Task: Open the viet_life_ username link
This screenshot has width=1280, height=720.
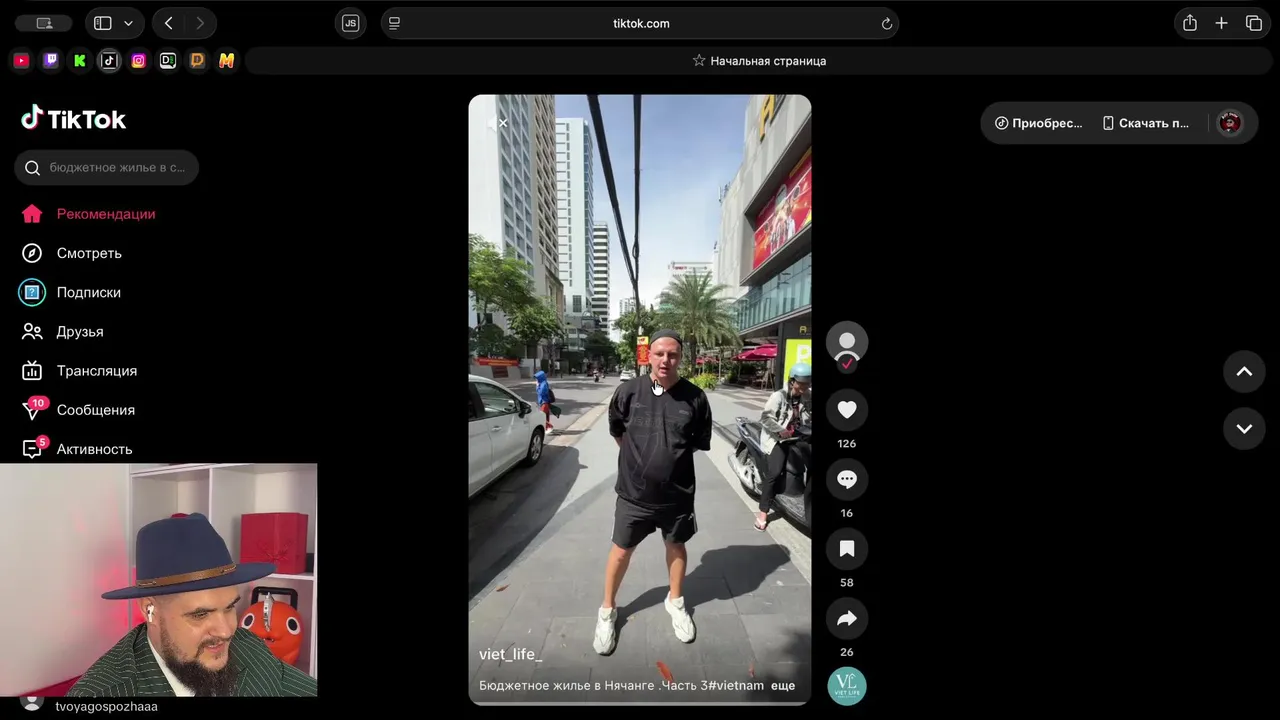Action: coord(510,654)
